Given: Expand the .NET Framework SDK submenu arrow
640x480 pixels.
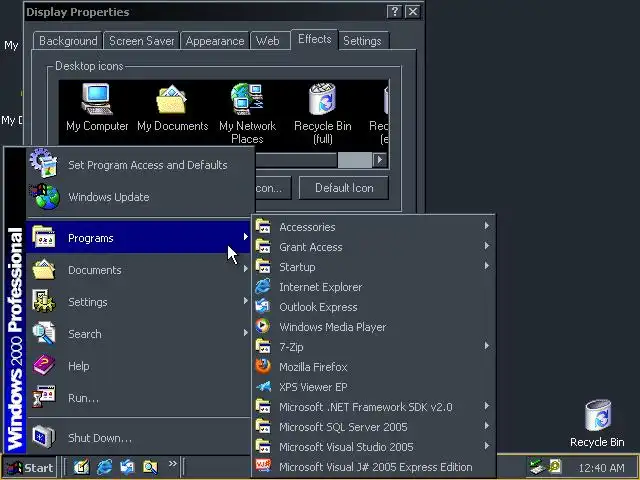Looking at the screenshot, I should 487,406.
